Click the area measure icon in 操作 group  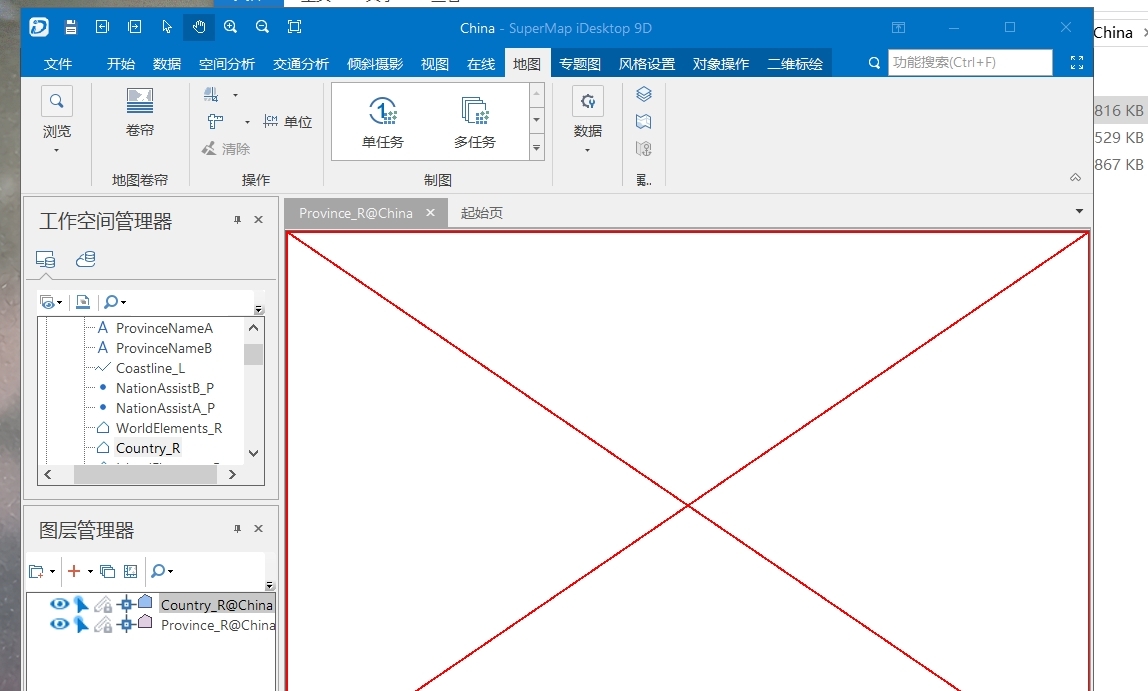pos(211,94)
